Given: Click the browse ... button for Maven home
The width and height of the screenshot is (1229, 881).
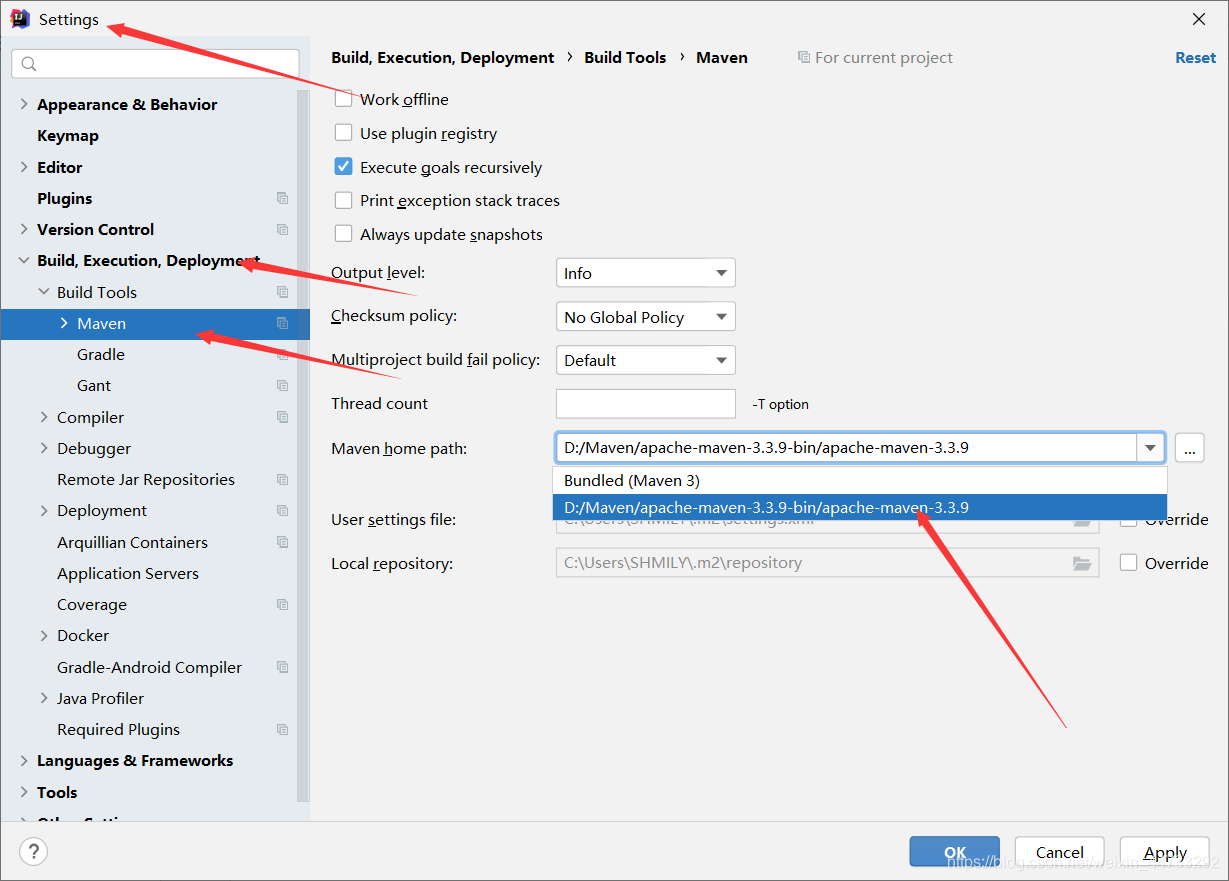Looking at the screenshot, I should pyautogui.click(x=1189, y=448).
